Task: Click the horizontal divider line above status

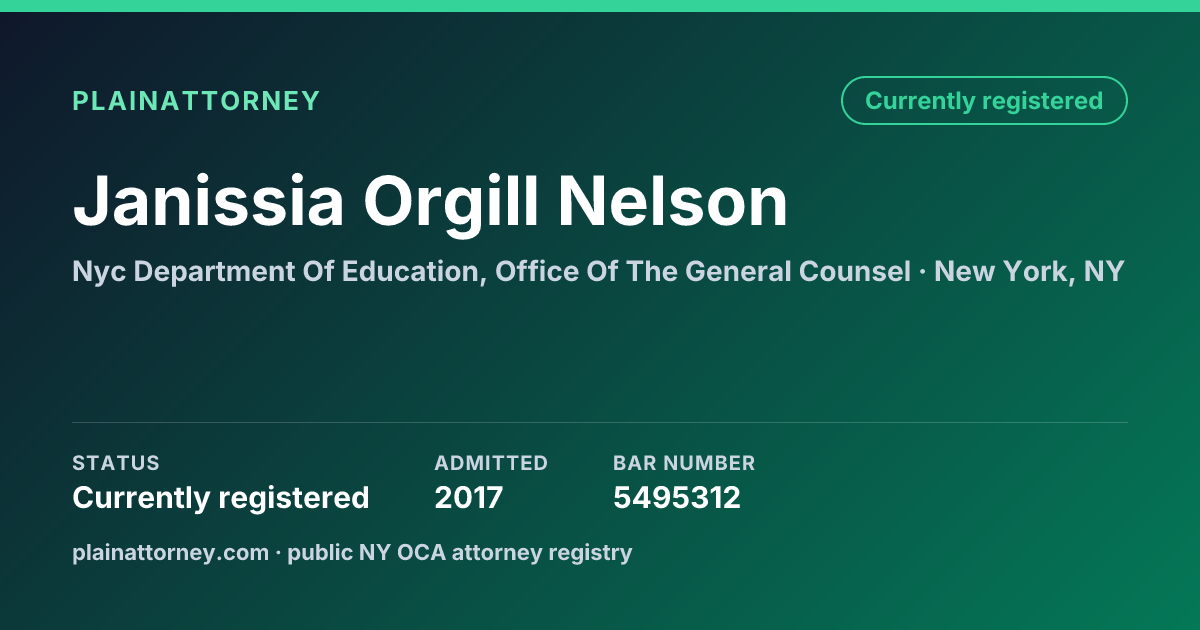Action: (x=600, y=422)
